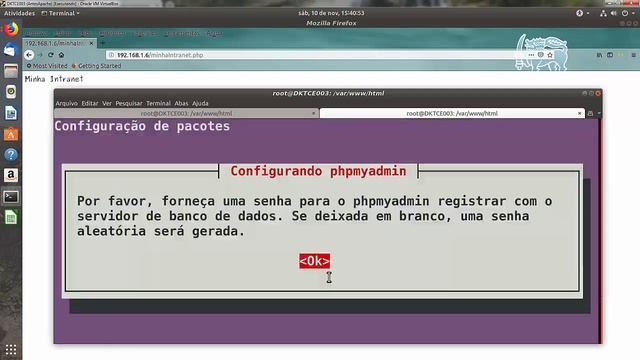Toggle Firefox sidebar icon
Viewport: 640px width, 360px height.
click(610, 55)
